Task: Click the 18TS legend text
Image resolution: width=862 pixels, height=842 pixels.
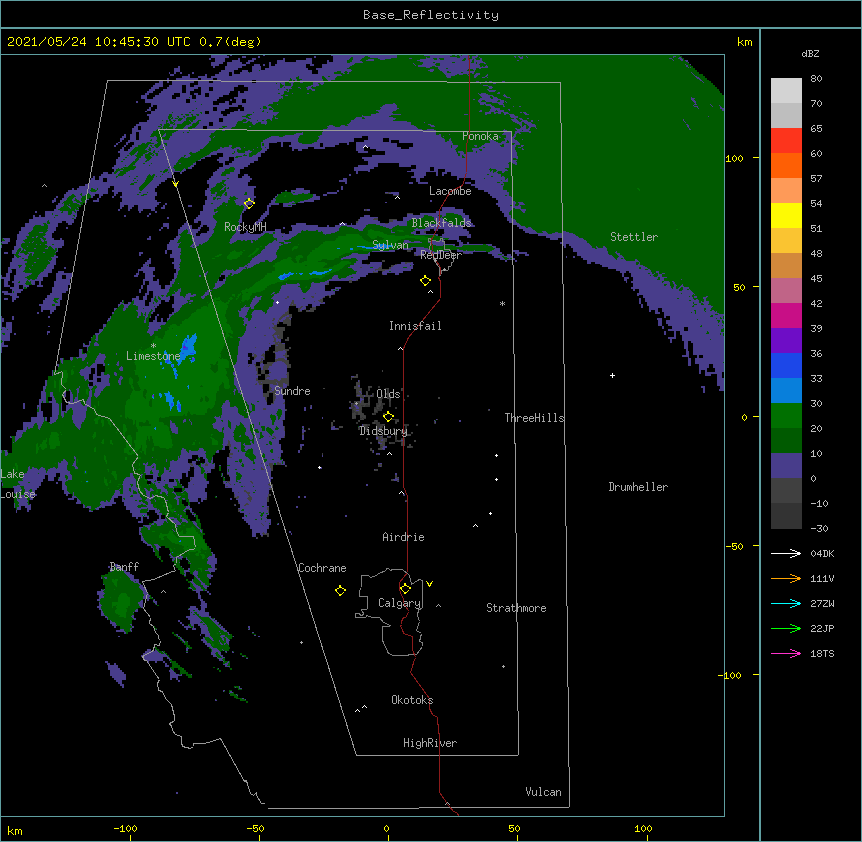Action: point(822,653)
